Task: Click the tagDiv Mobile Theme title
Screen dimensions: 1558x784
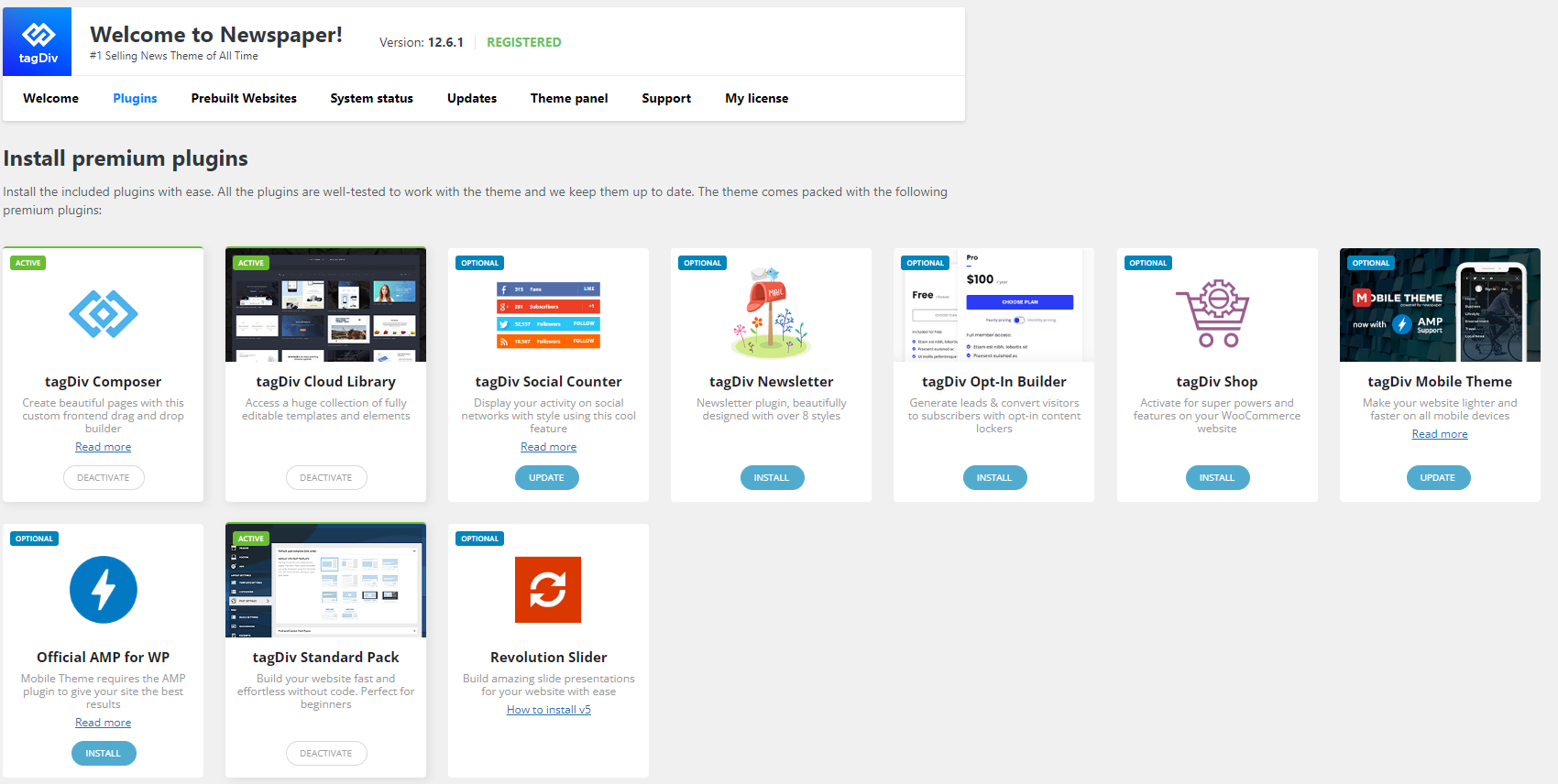Action: click(1440, 382)
